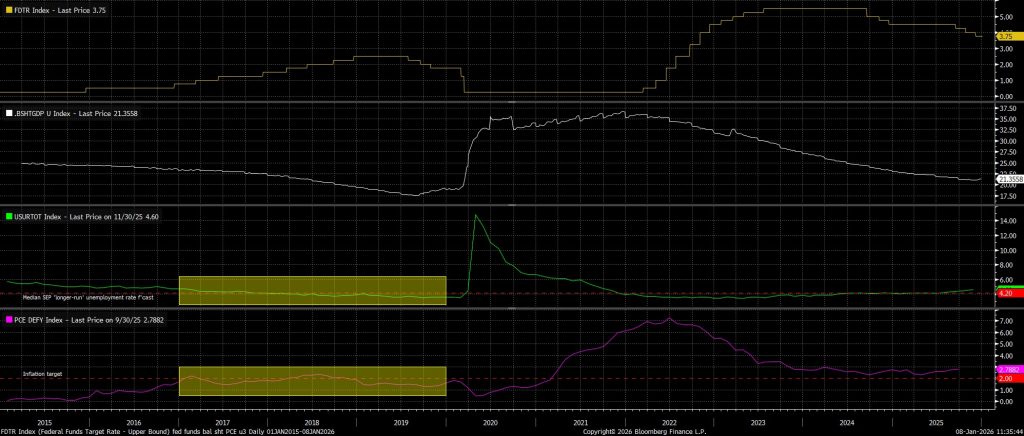Screen dimensions: 1024x436
Task: Click the yellow 3.75 last price tag
Action: (1005, 36)
